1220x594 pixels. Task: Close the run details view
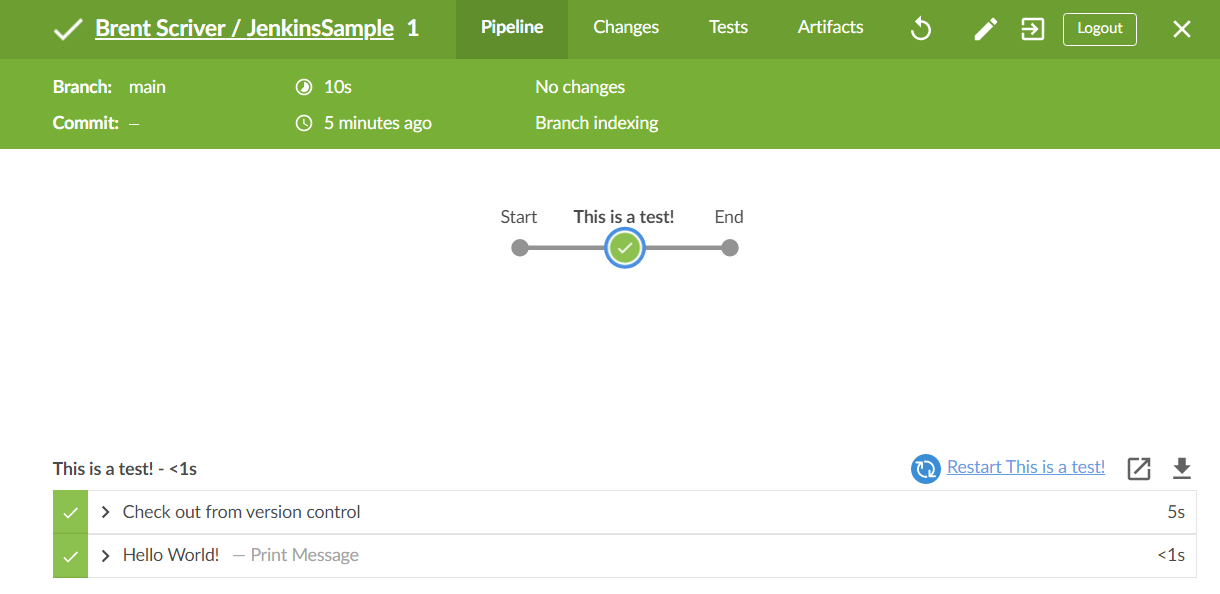point(1182,29)
